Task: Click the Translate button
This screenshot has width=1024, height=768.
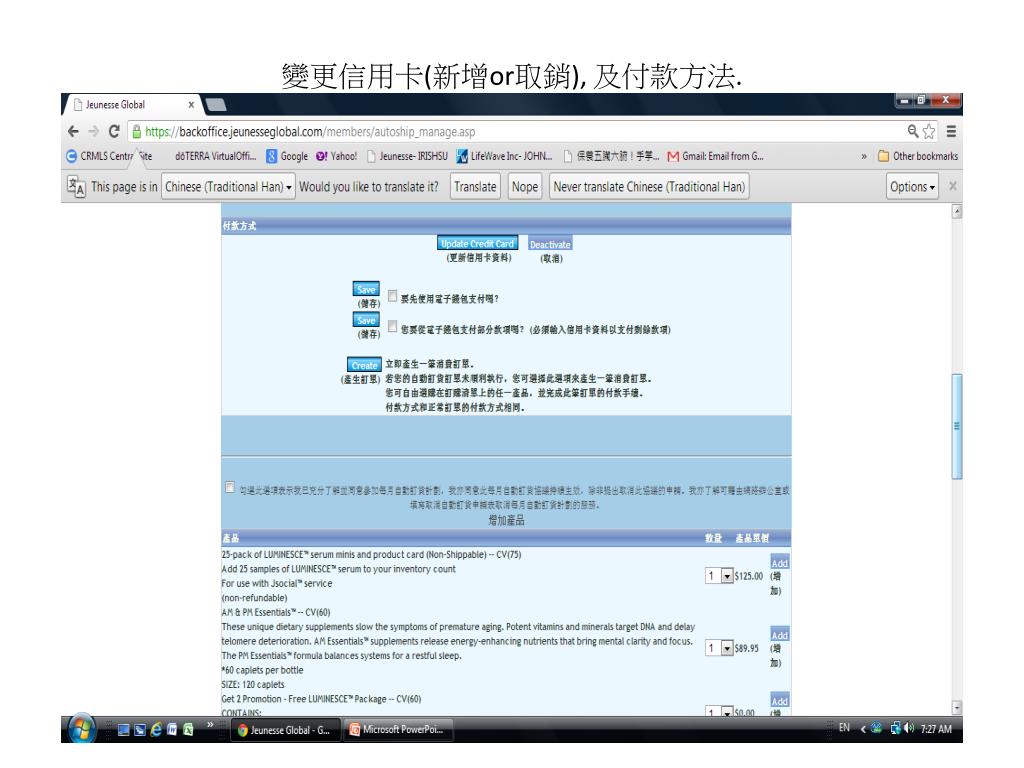Action: (475, 187)
